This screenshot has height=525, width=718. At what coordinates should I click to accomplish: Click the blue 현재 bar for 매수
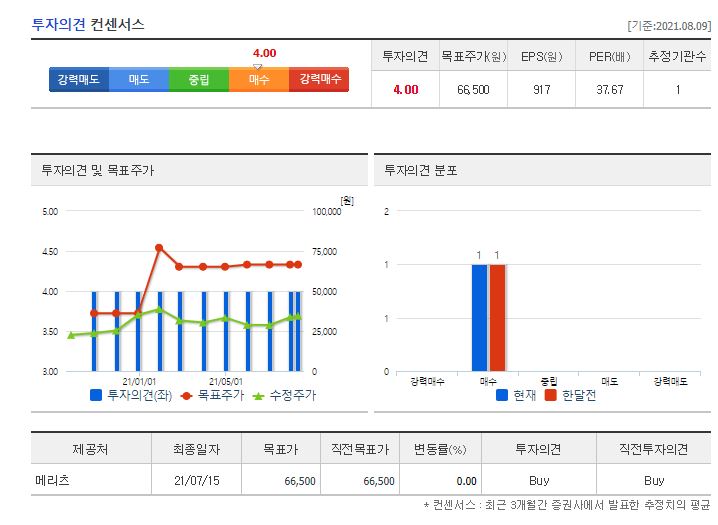[x=479, y=318]
